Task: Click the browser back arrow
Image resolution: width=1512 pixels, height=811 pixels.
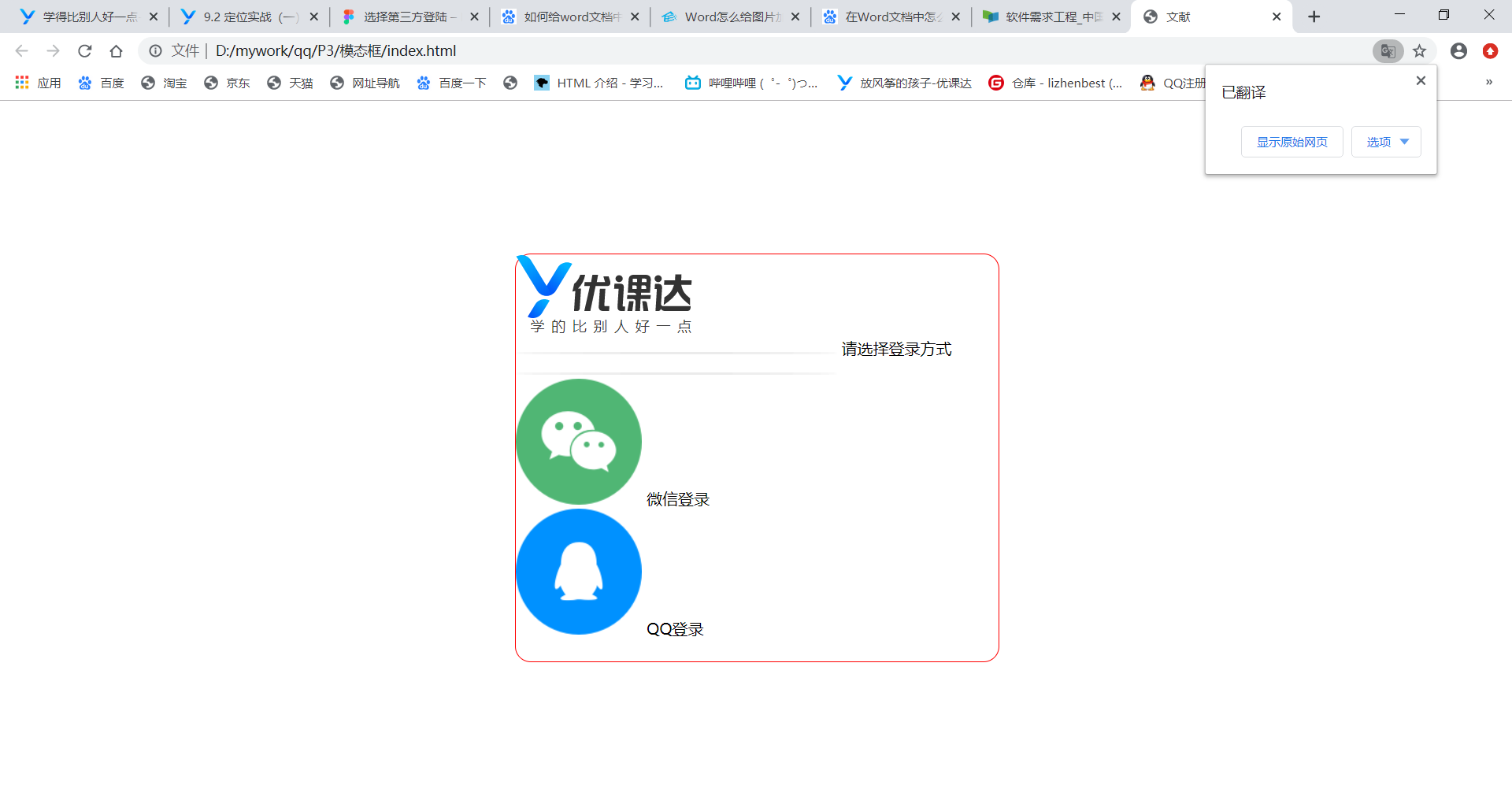Action: (x=21, y=51)
